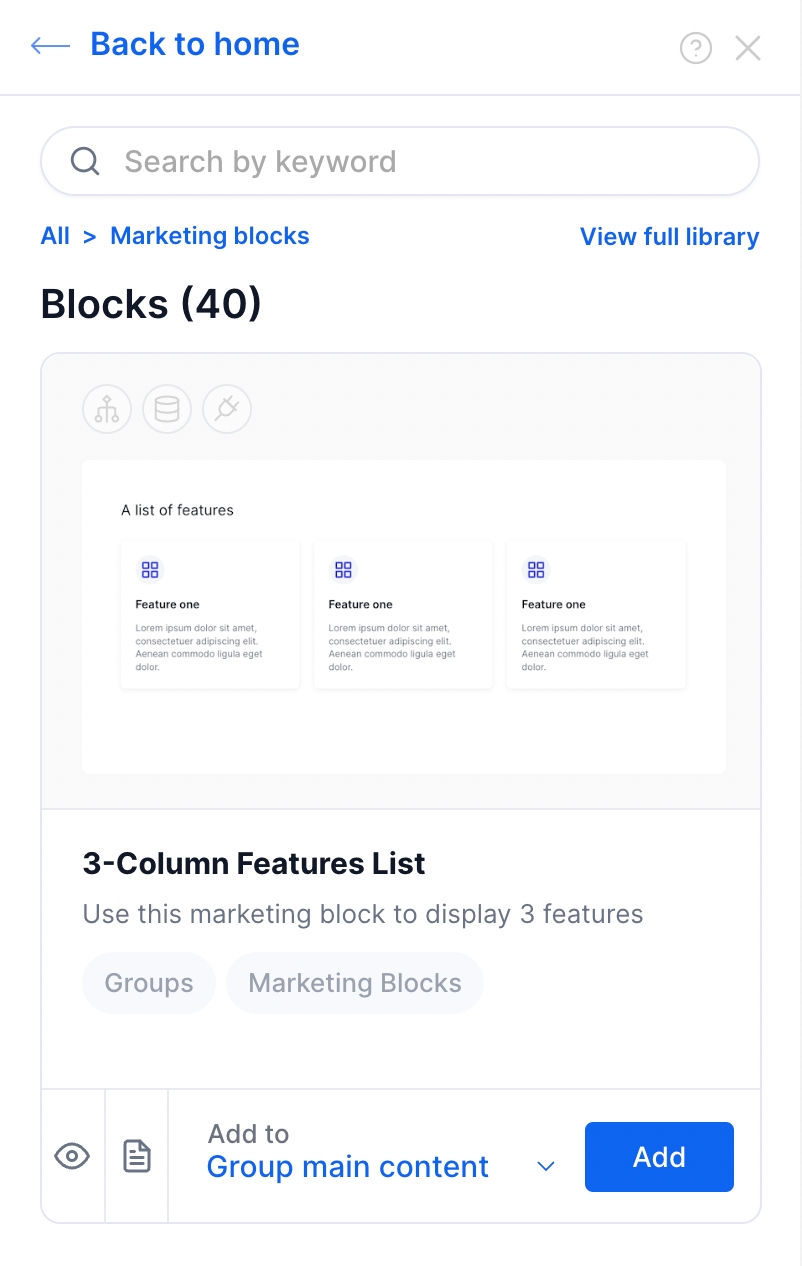Click the plug icon on block card
The width and height of the screenshot is (802, 1266).
point(227,410)
